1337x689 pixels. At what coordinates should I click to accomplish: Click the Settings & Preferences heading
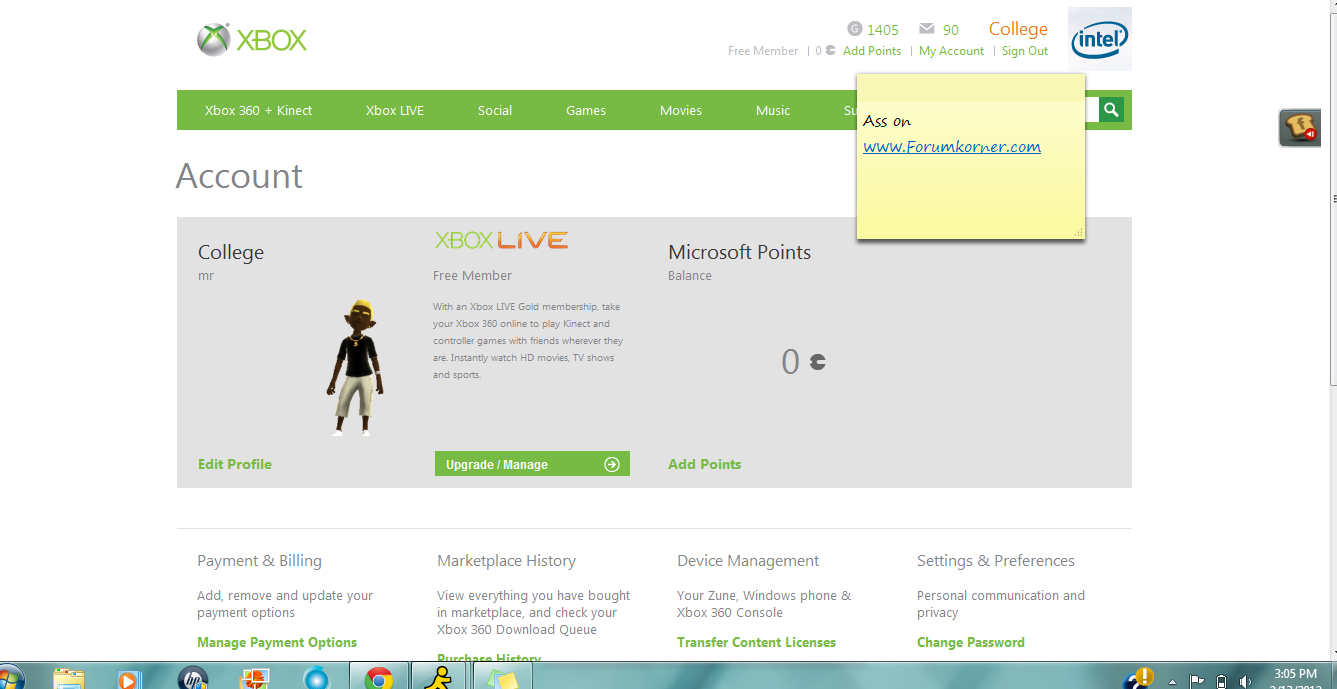(996, 561)
